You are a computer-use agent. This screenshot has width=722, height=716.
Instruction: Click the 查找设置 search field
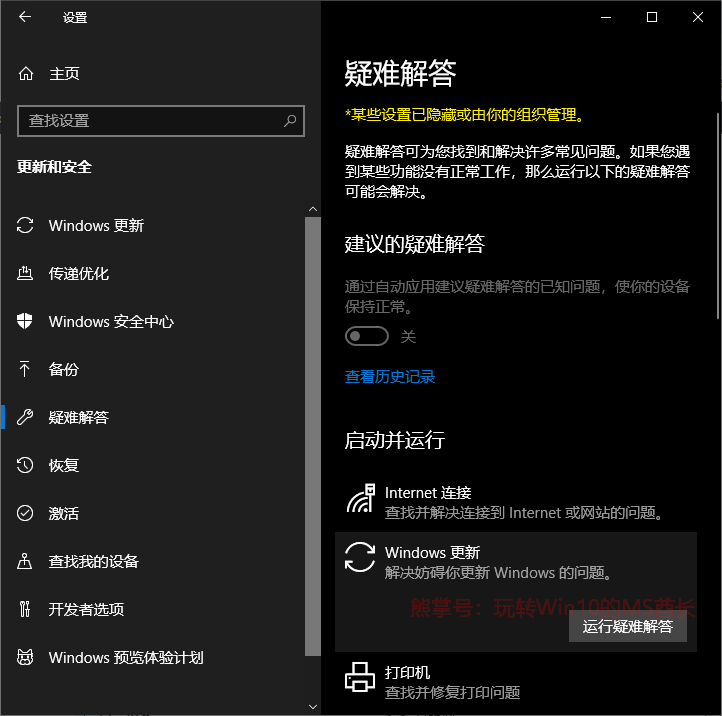click(161, 121)
